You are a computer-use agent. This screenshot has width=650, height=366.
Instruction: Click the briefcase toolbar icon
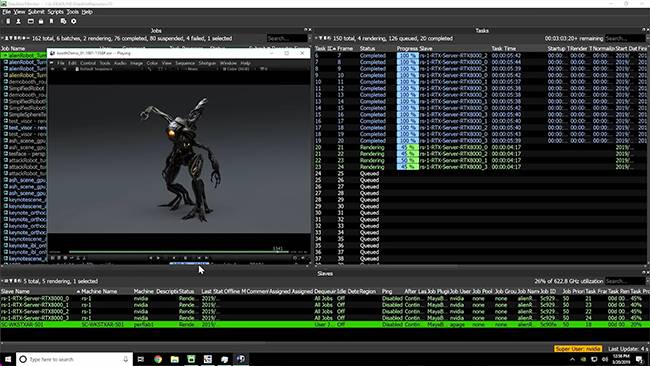point(41,21)
